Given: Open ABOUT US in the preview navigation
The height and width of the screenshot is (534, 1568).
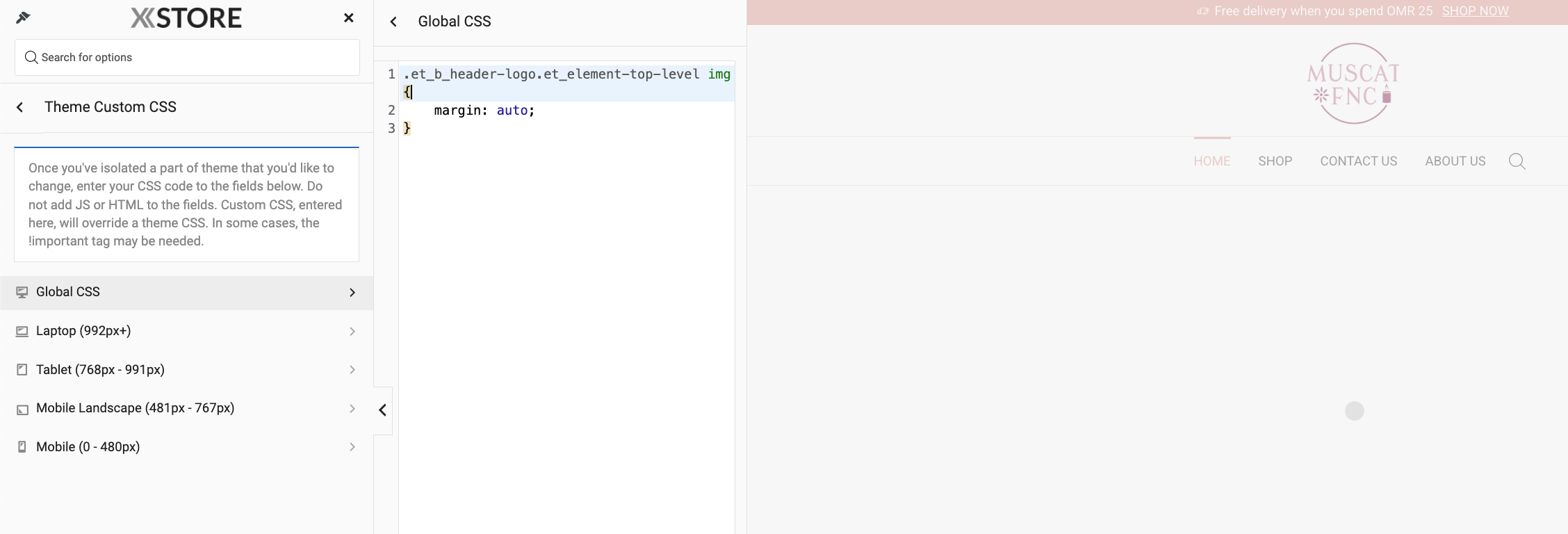Looking at the screenshot, I should 1455,161.
